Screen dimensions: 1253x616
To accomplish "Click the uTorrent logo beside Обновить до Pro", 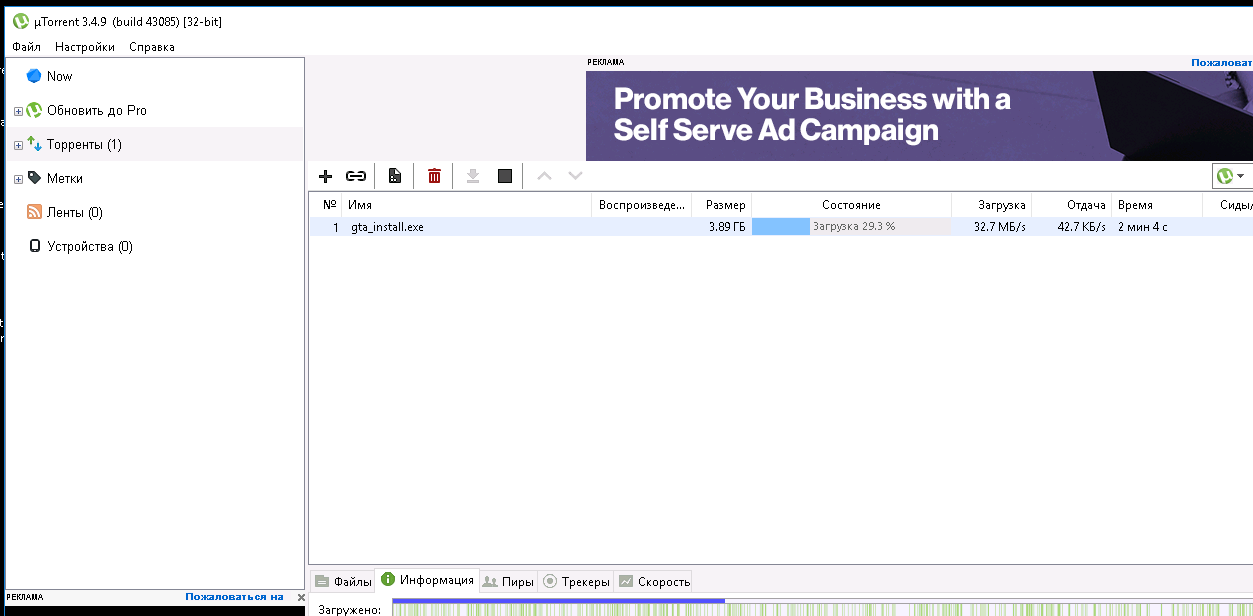I will [34, 110].
